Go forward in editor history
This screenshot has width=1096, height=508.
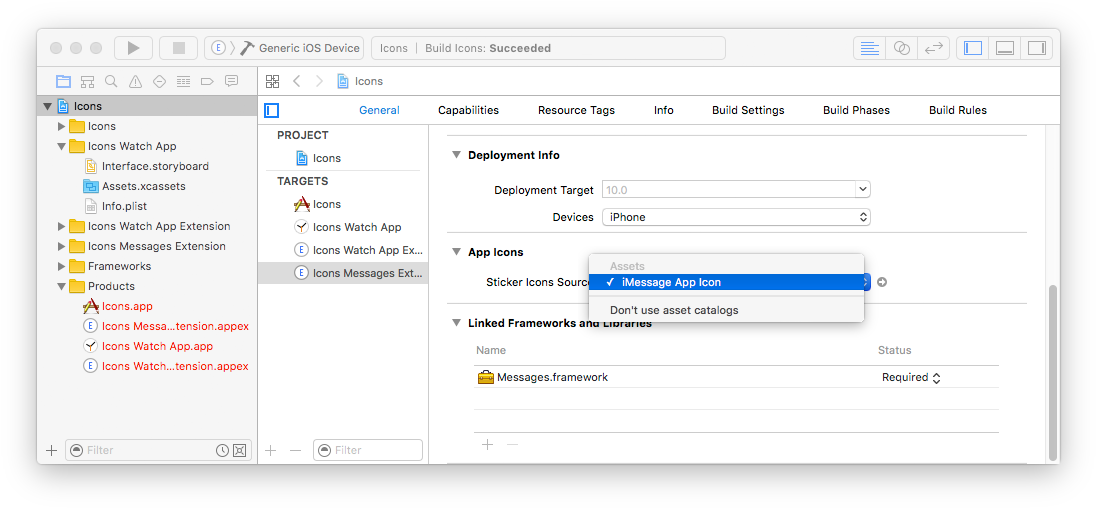pos(319,81)
